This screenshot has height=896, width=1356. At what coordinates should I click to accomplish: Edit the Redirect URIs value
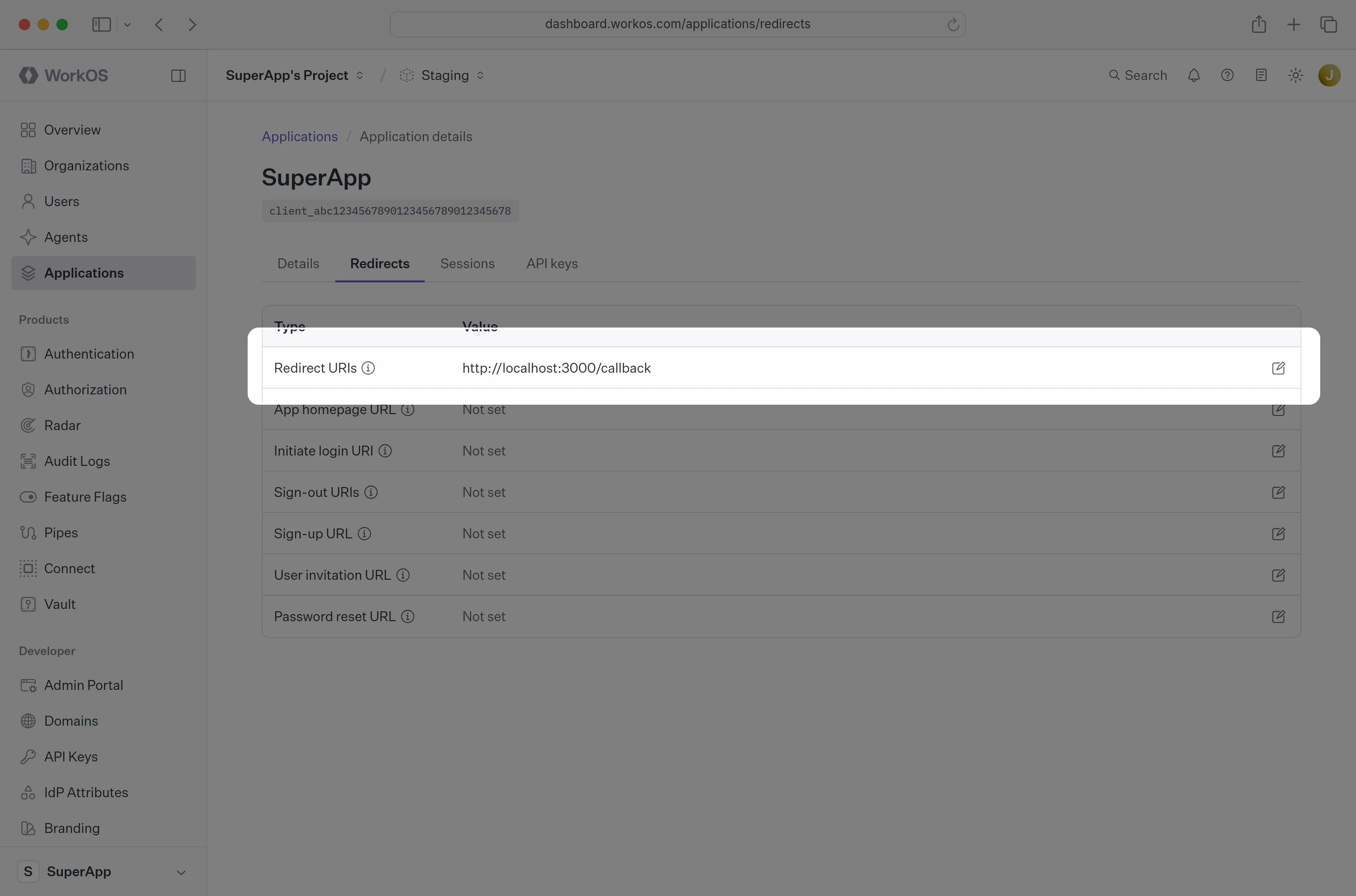click(1278, 368)
